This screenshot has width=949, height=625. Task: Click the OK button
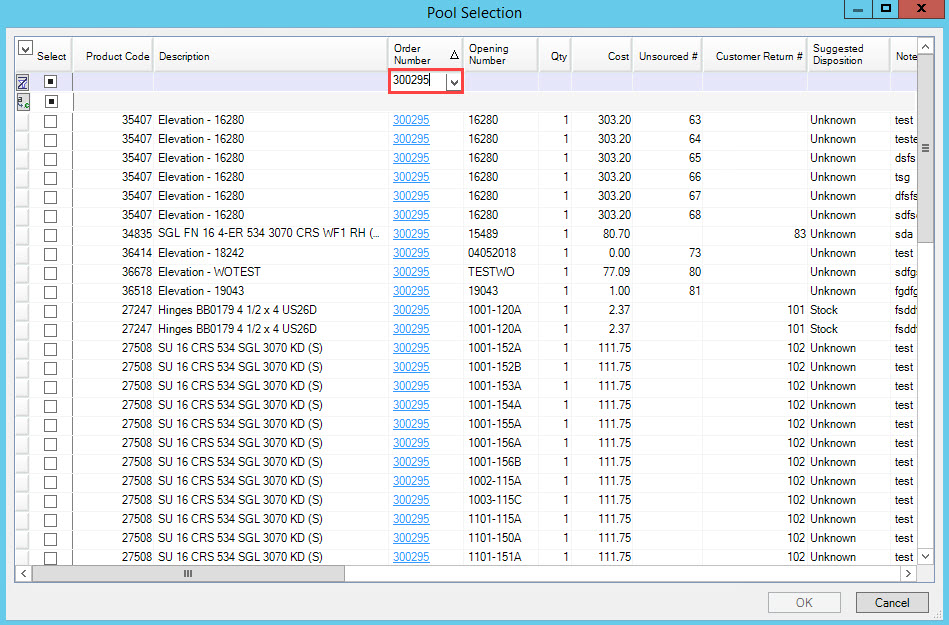804,603
